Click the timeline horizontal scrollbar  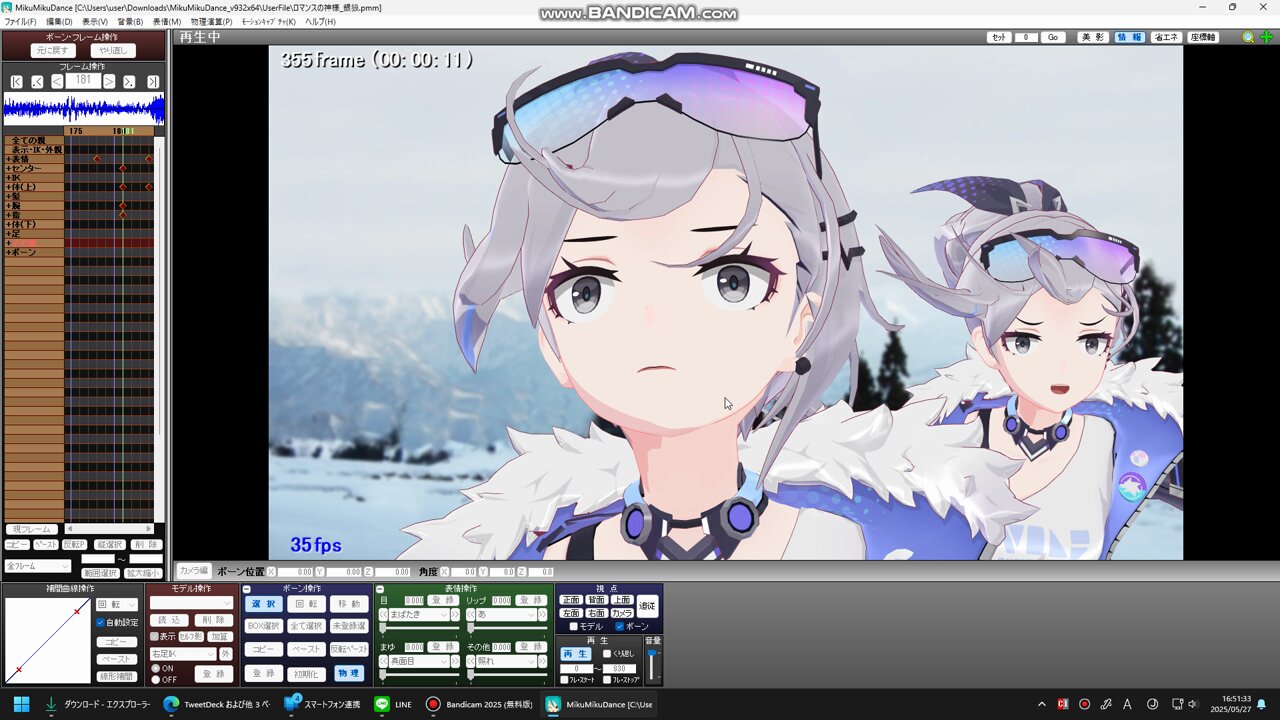tap(109, 529)
